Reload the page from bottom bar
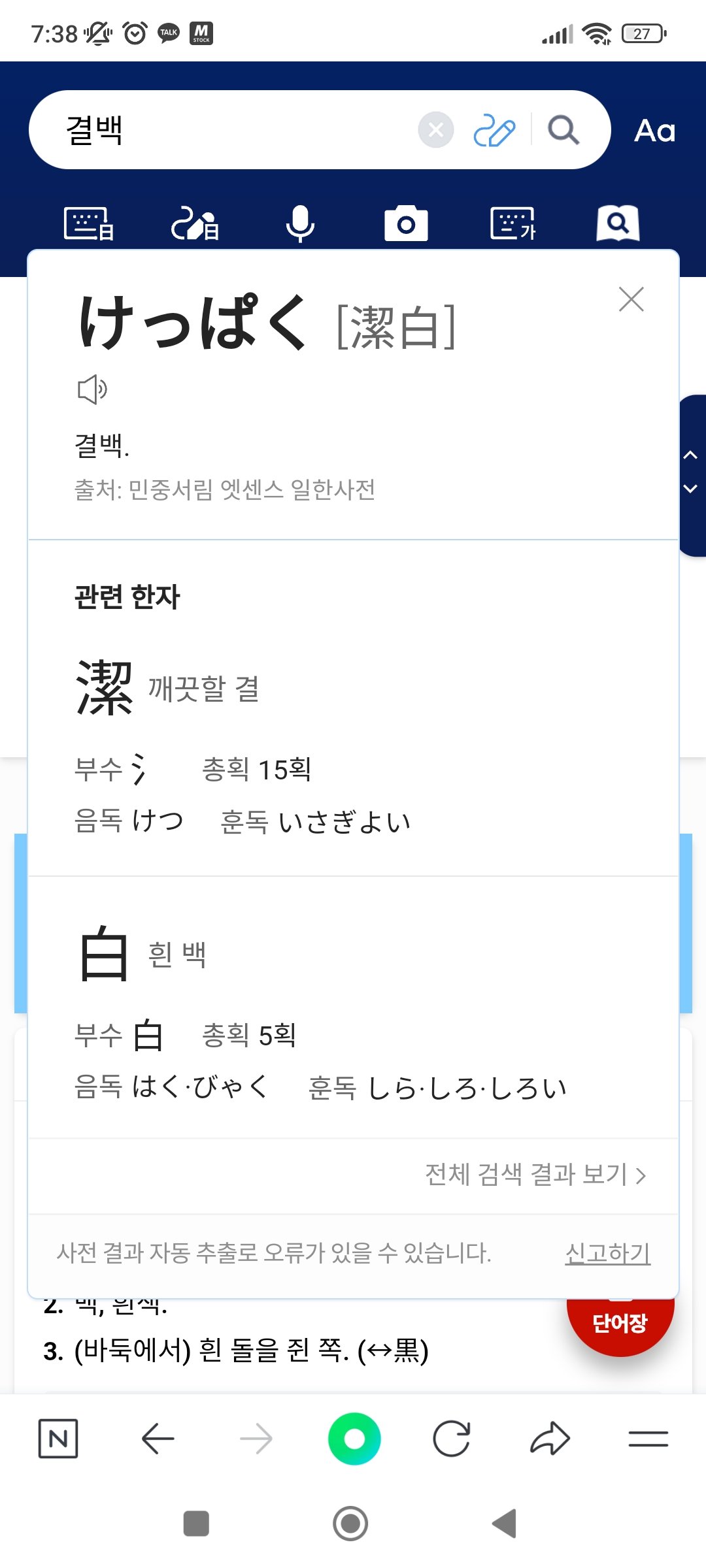This screenshot has height=1568, width=706. (452, 1439)
